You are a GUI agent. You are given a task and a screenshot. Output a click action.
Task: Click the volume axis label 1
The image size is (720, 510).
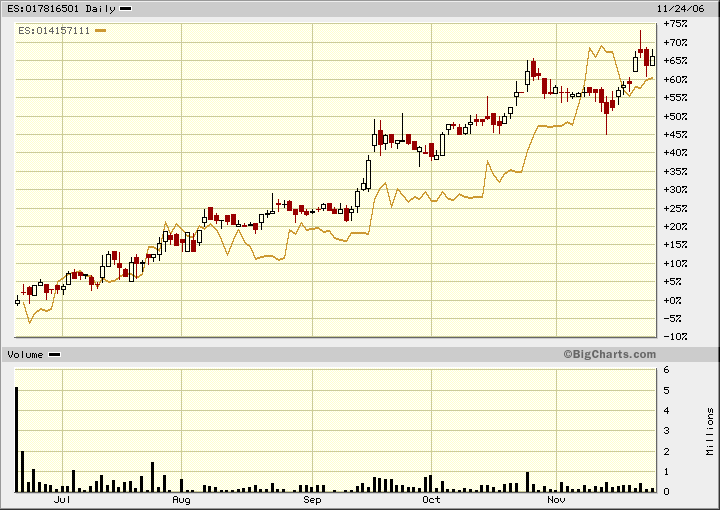click(666, 471)
